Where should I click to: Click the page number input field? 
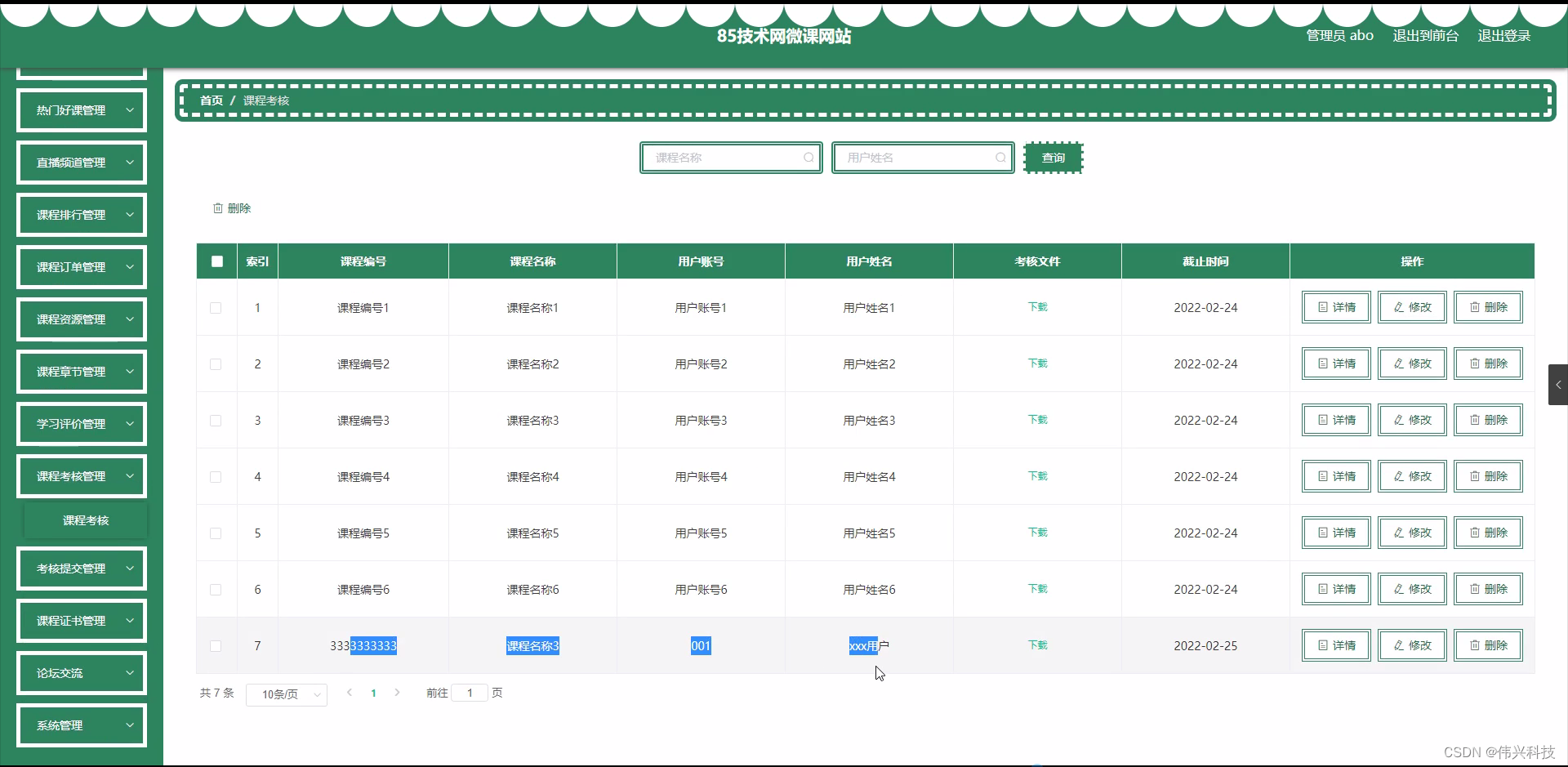pos(470,692)
